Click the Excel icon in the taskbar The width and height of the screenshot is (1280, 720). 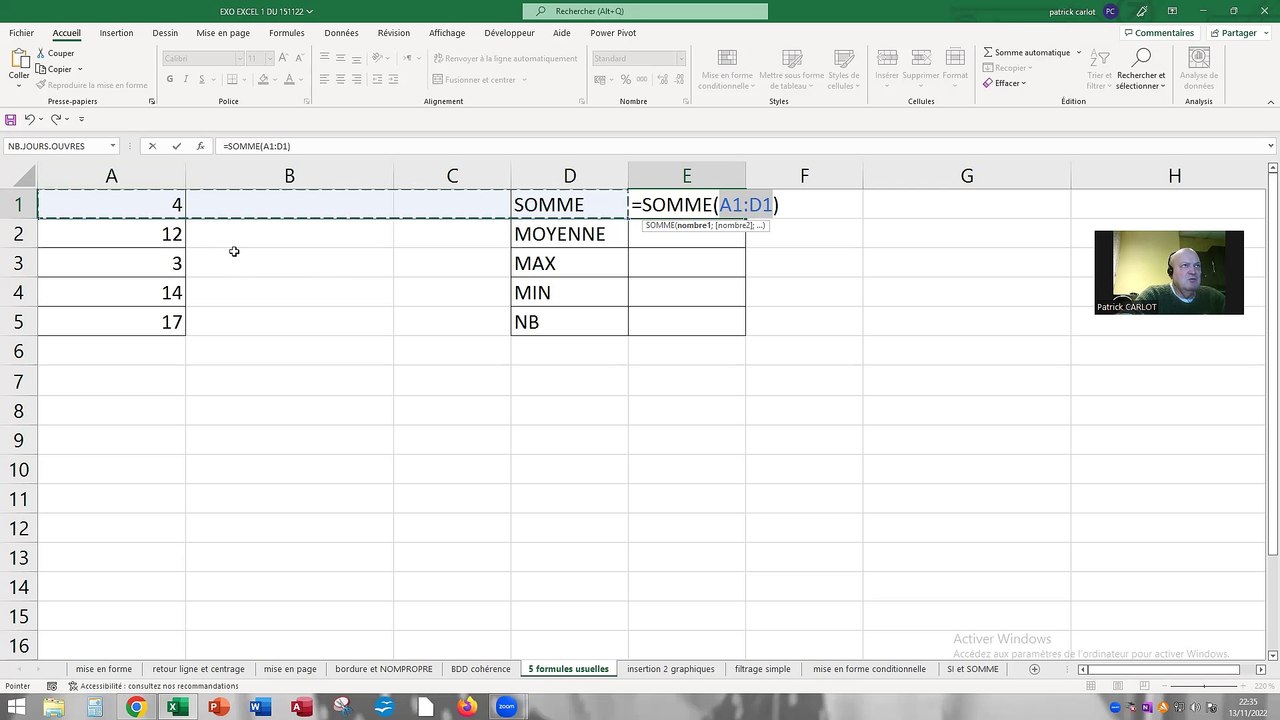tap(177, 707)
